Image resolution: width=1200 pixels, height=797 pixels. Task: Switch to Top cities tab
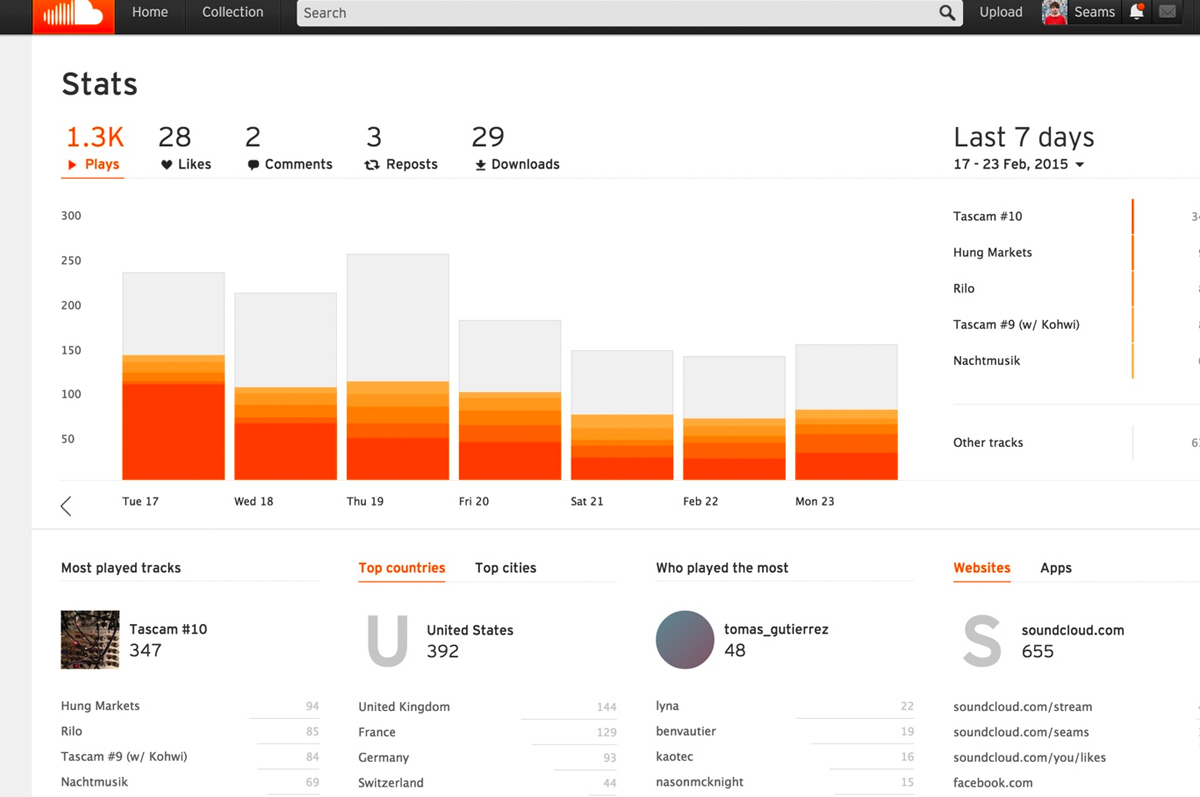coord(505,568)
